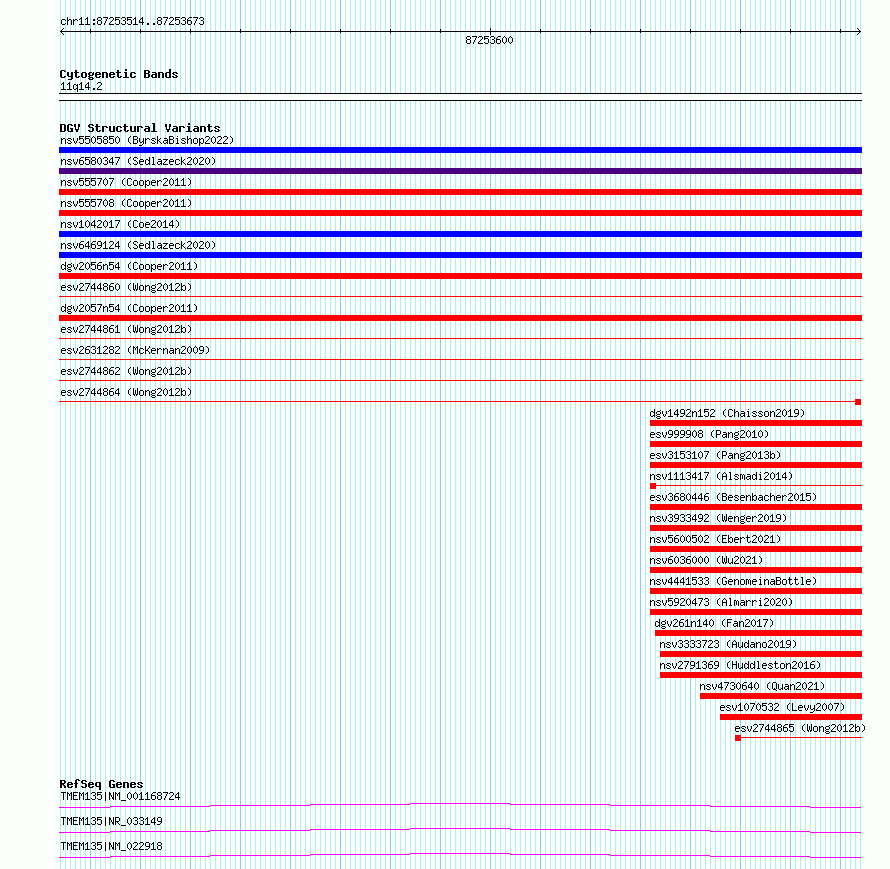The height and width of the screenshot is (869, 890).
Task: Open the nsv555708 (Cooper2011) variant label
Action: coord(126,203)
